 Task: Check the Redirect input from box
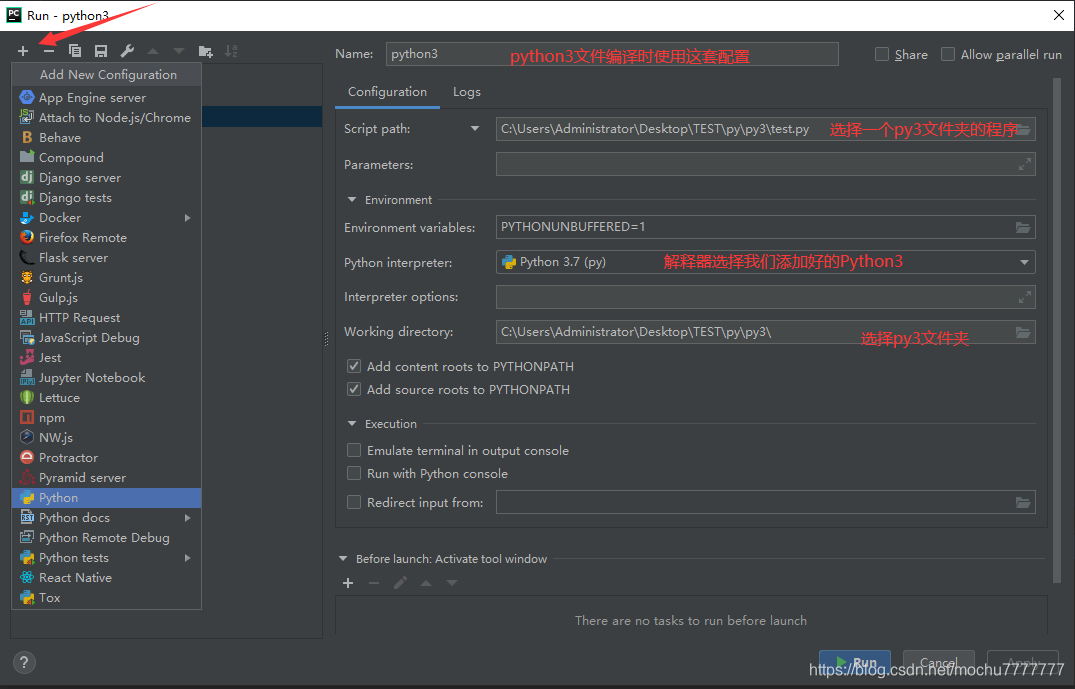point(354,502)
